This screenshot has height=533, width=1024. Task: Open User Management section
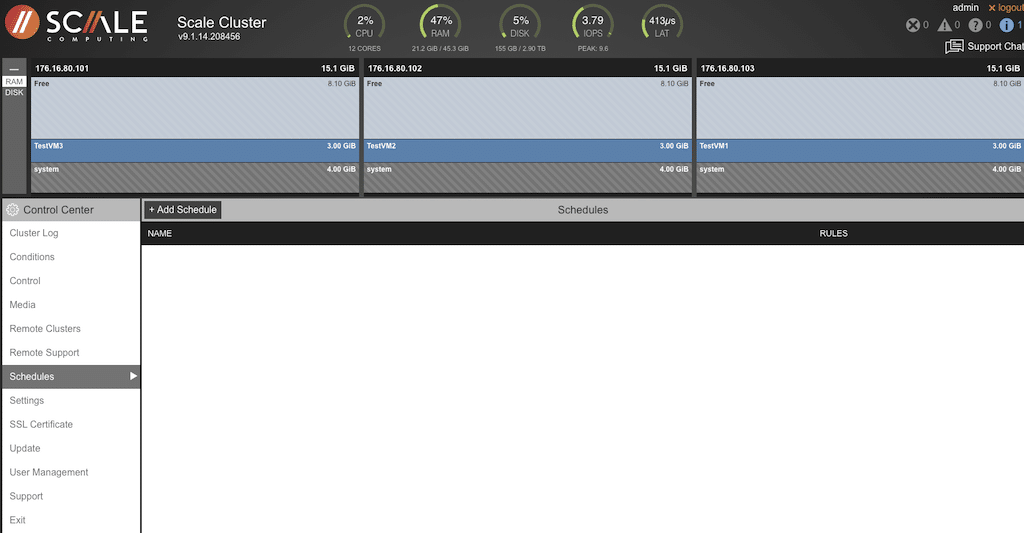71,472
